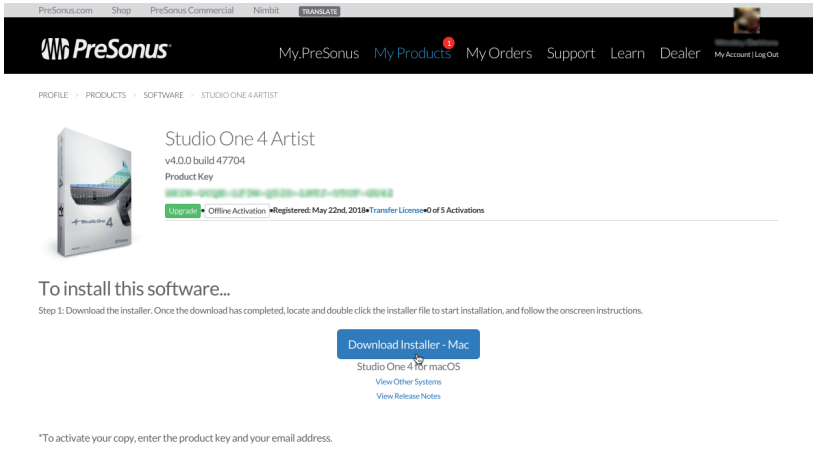The width and height of the screenshot is (815, 450).
Task: Open My.PreSonus menu item
Action: click(319, 53)
